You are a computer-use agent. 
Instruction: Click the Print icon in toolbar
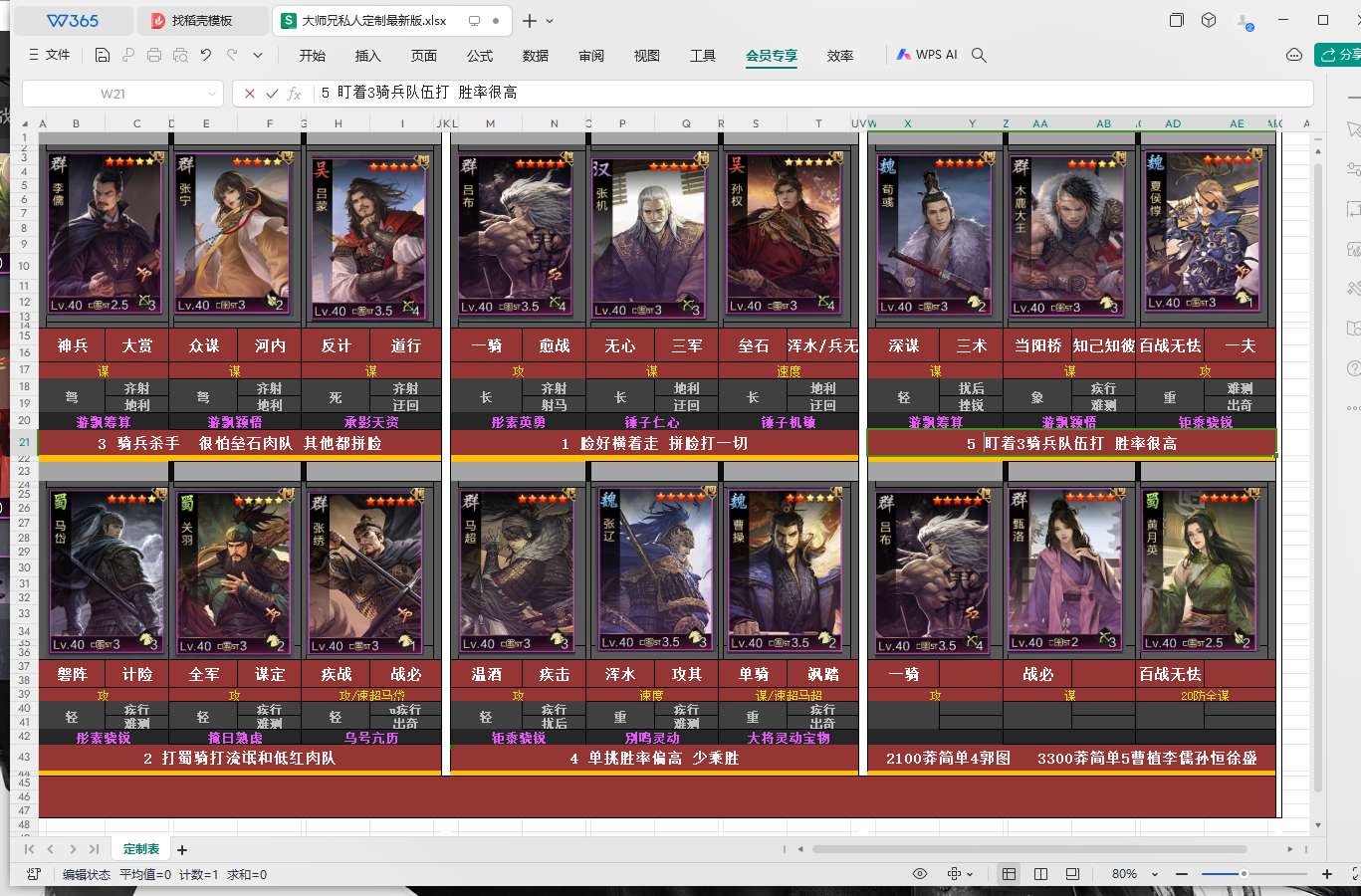coord(154,56)
